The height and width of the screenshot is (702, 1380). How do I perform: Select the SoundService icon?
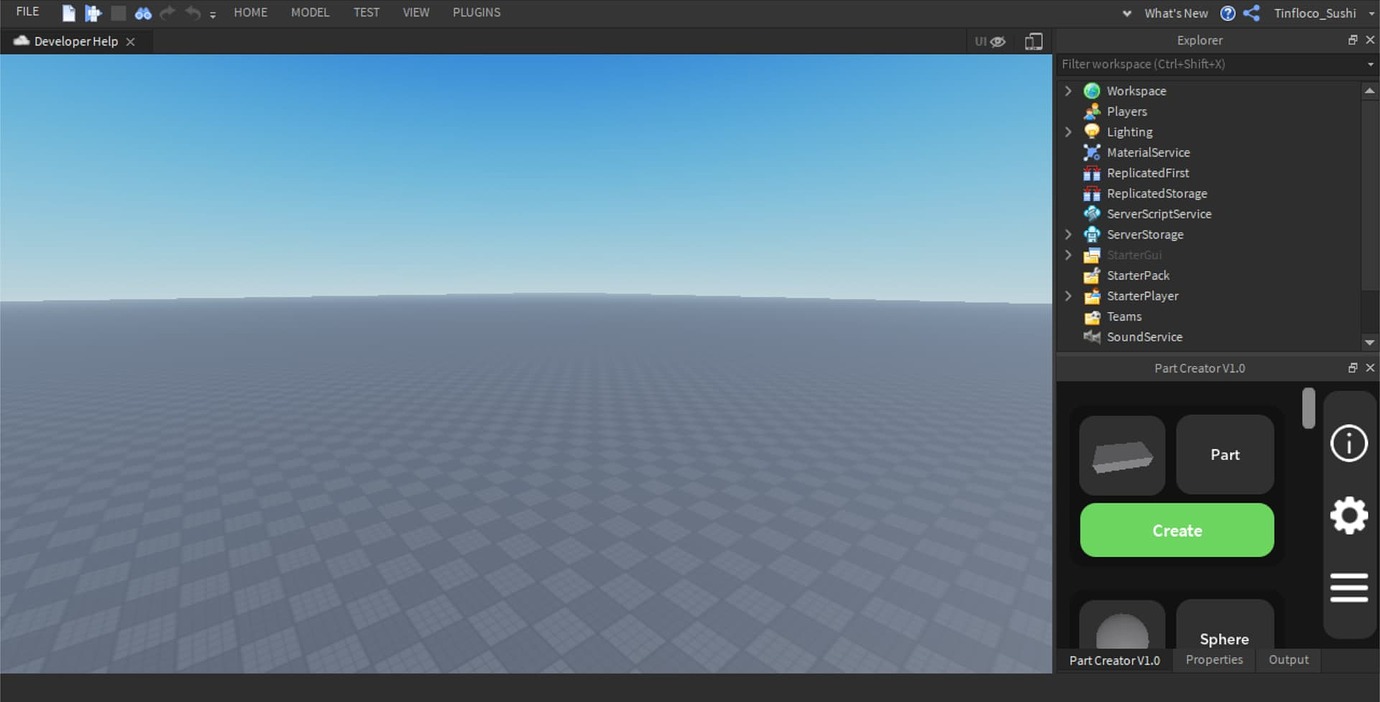[x=1092, y=337]
